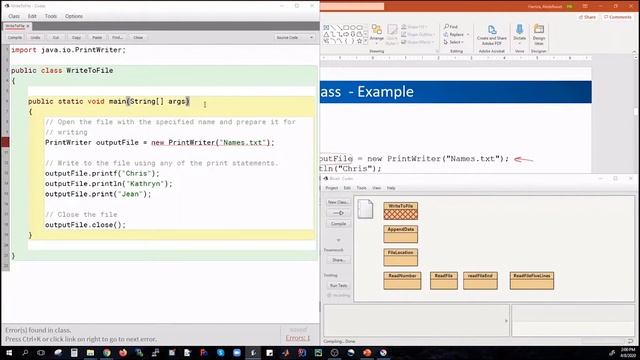This screenshot has width=640, height=360.
Task: Click the New Class... button
Action: click(338, 202)
